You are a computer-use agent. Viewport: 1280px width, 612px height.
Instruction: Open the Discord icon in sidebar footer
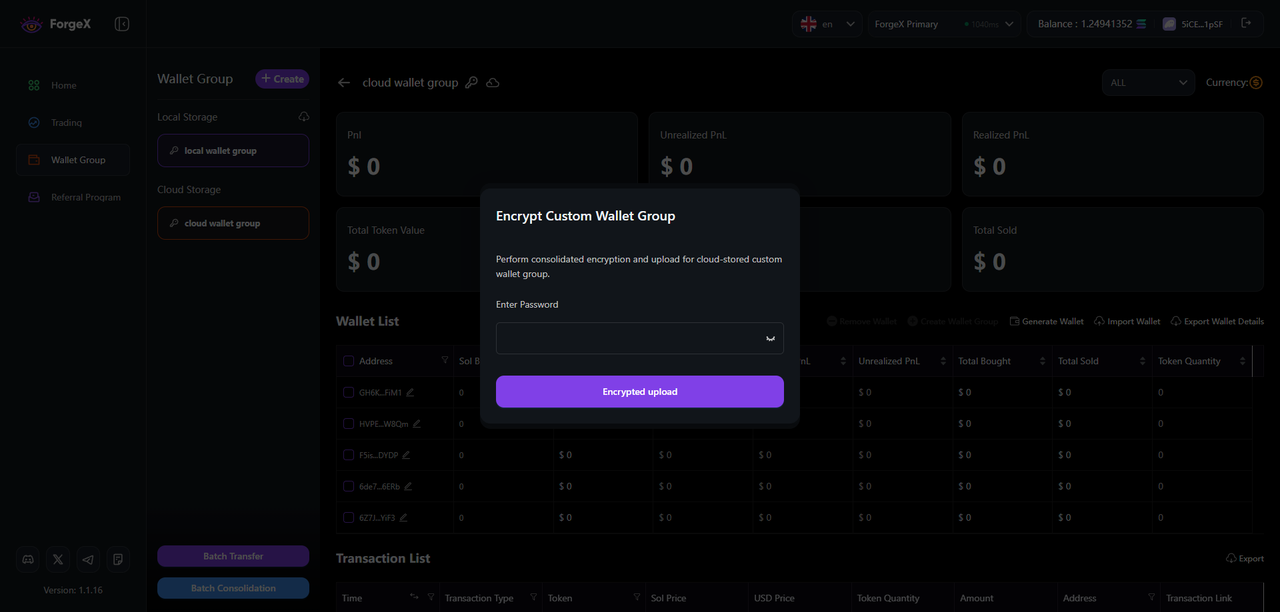coord(28,560)
